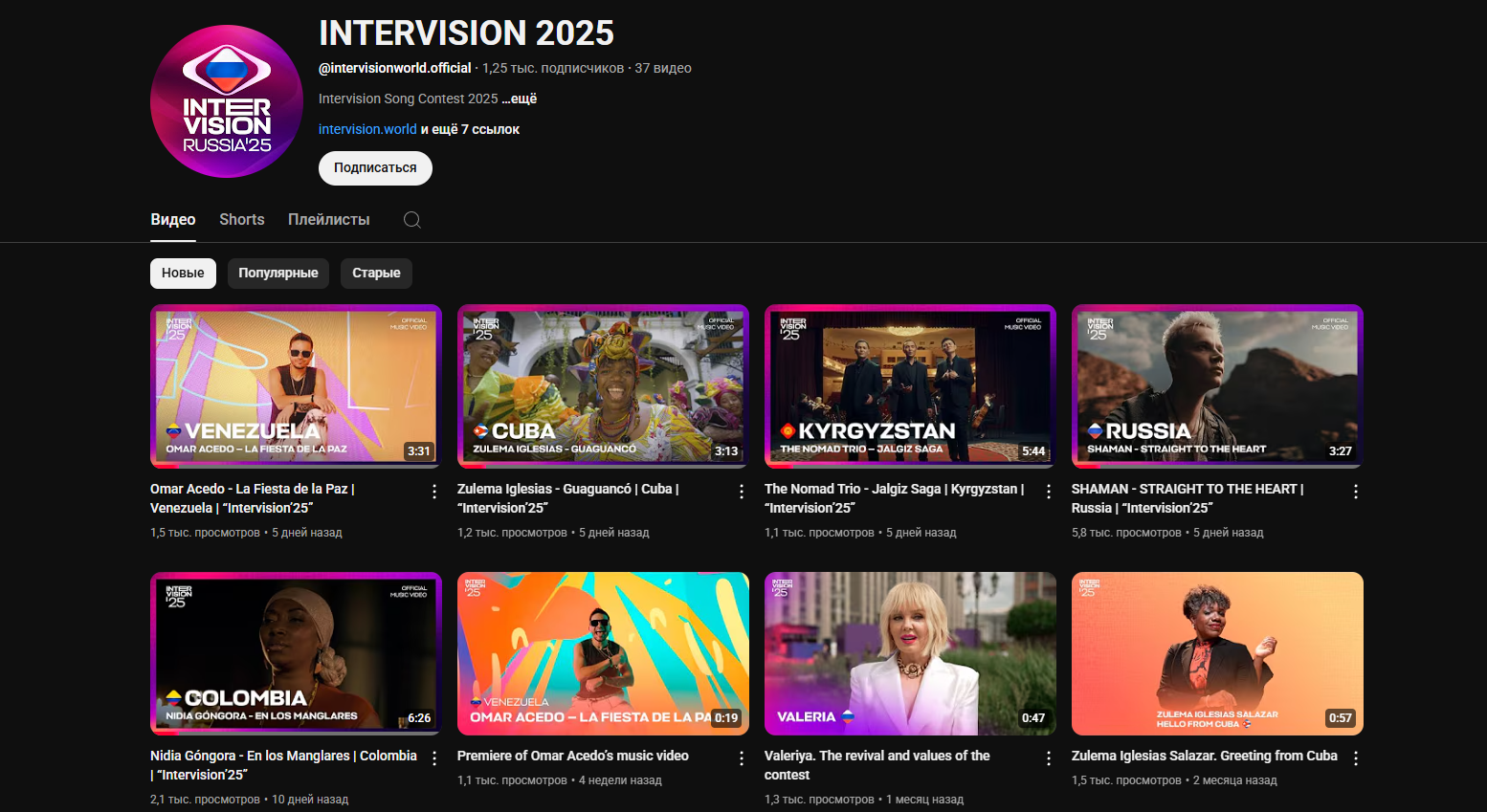
Task: Expand channel description with …ещё
Action: [x=520, y=99]
